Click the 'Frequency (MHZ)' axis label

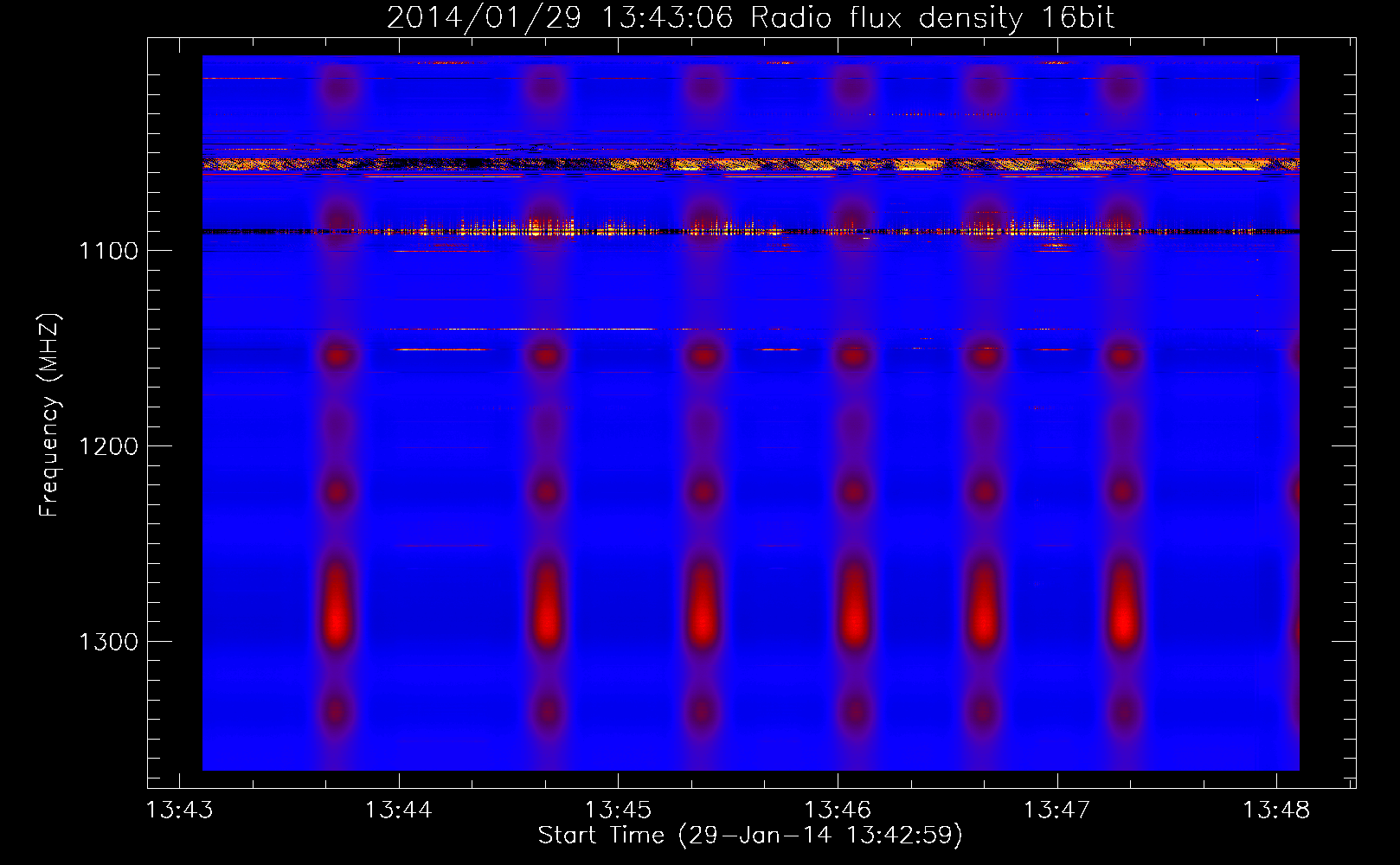coord(49,415)
